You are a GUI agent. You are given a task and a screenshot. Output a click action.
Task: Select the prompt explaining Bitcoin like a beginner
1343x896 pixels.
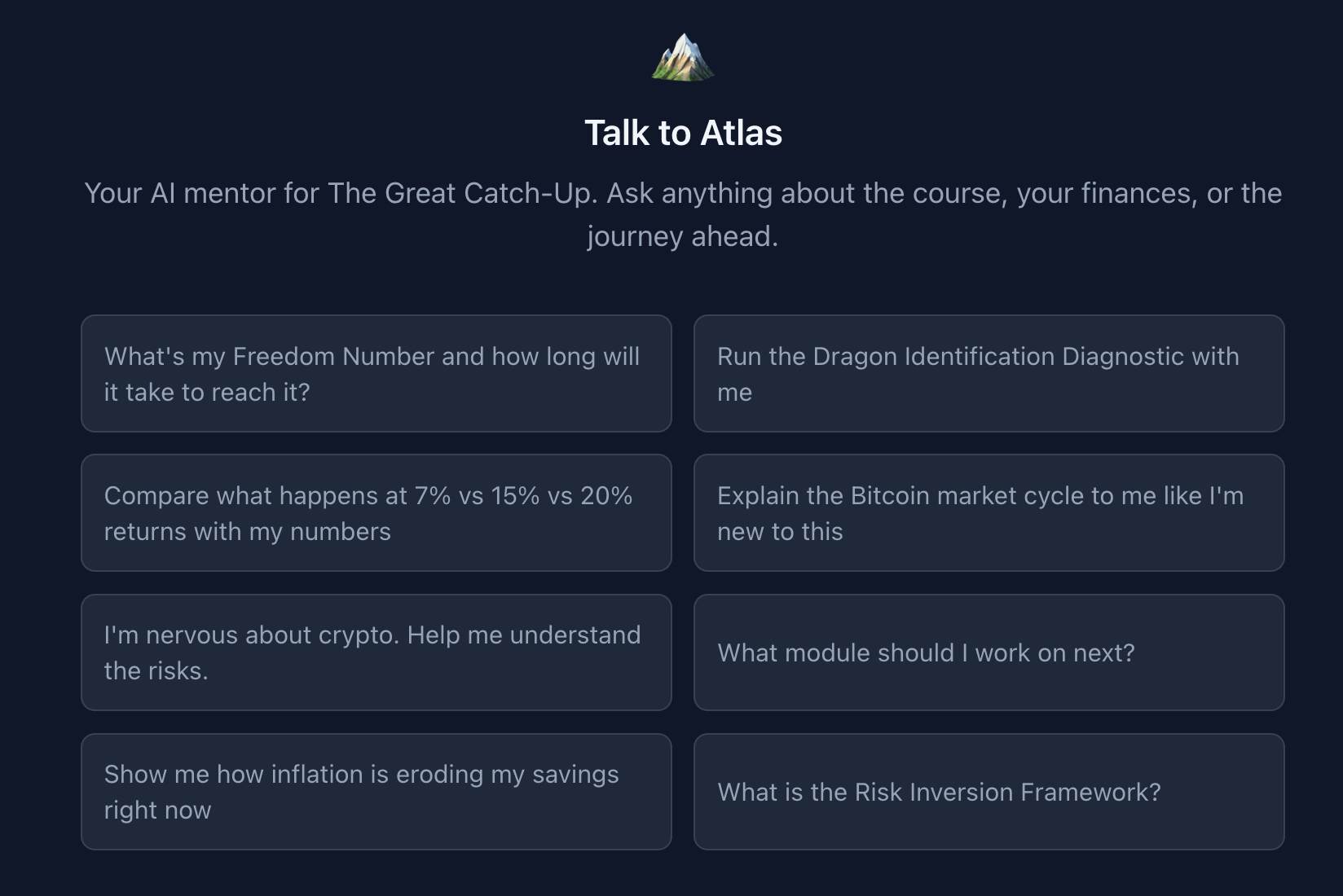click(989, 513)
